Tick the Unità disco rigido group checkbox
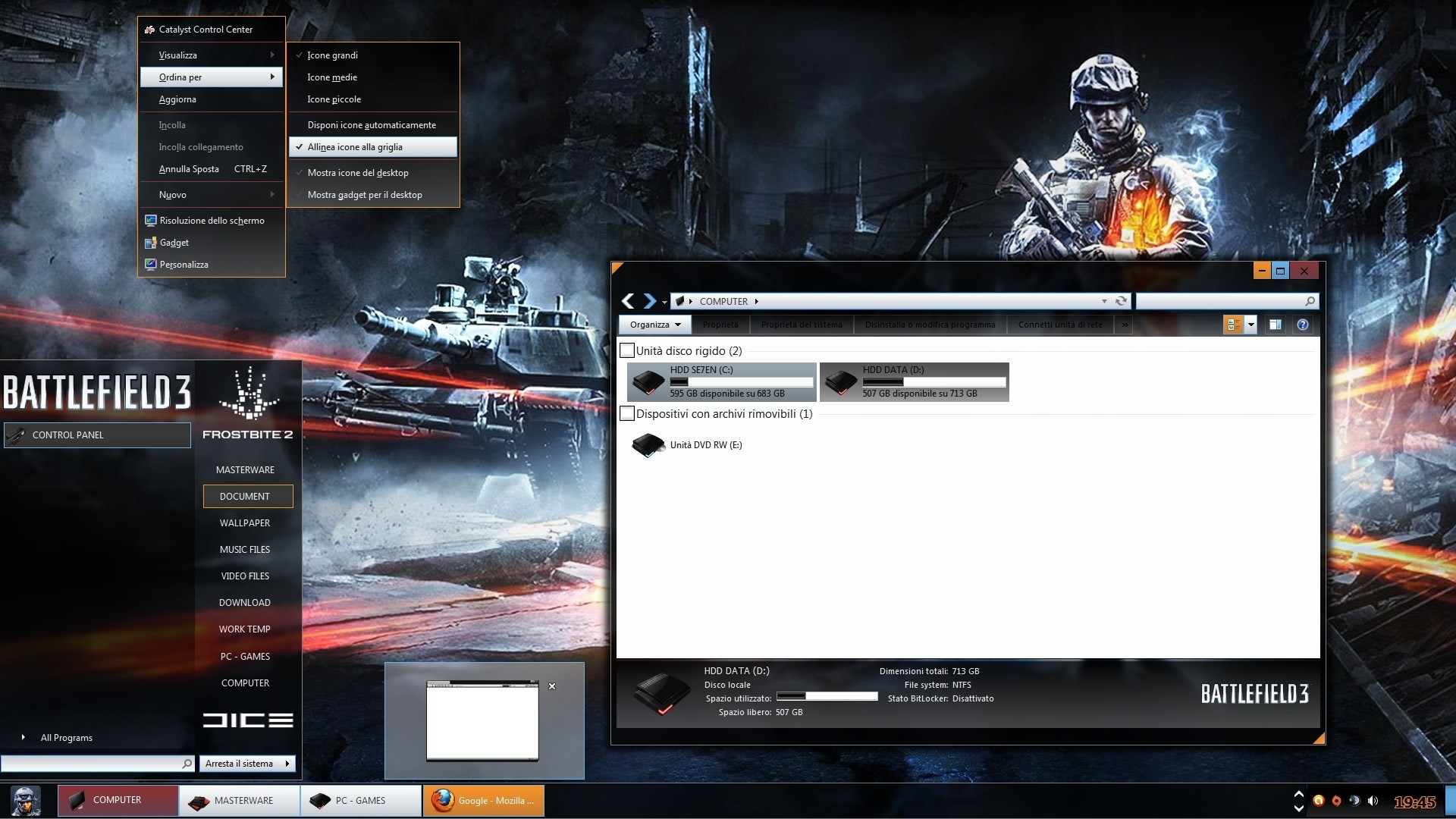The width and height of the screenshot is (1456, 819). click(627, 350)
